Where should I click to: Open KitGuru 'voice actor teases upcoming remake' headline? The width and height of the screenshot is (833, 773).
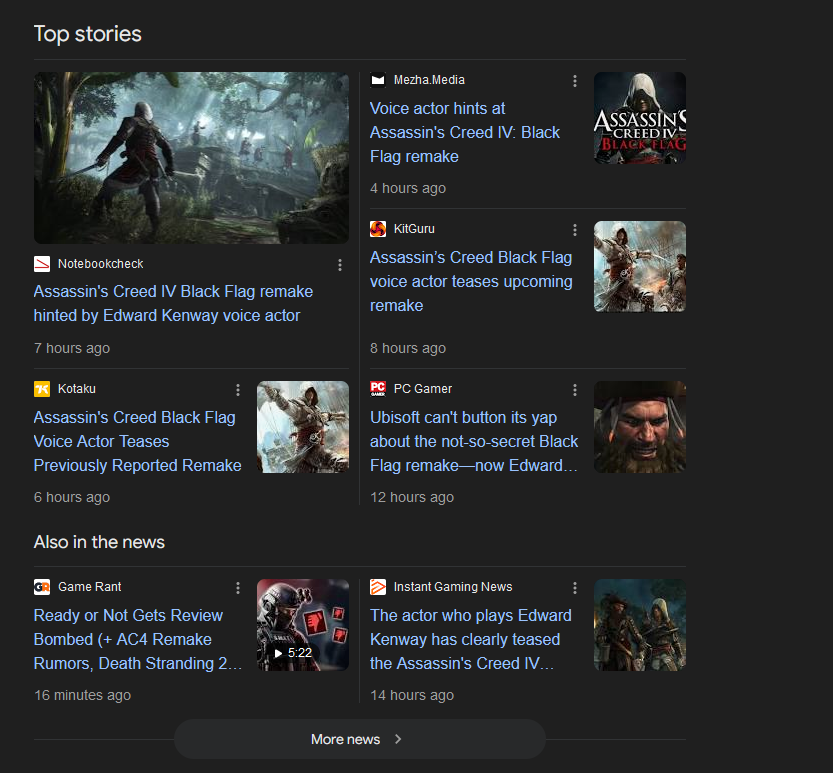(x=471, y=282)
